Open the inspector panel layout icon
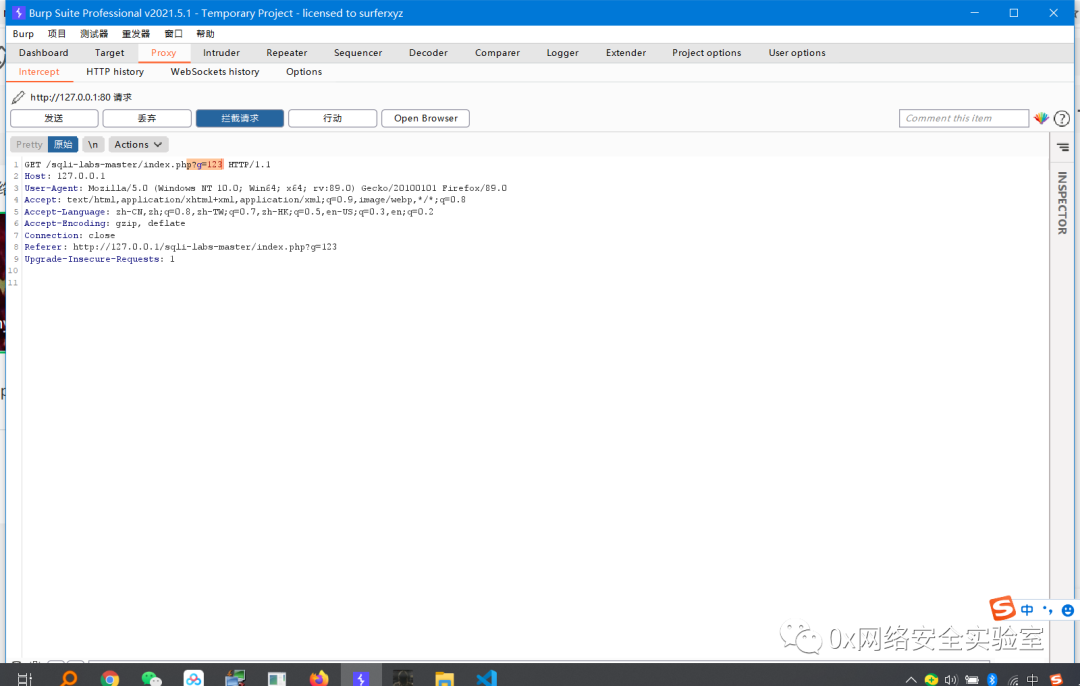The image size is (1080, 686). (1063, 147)
